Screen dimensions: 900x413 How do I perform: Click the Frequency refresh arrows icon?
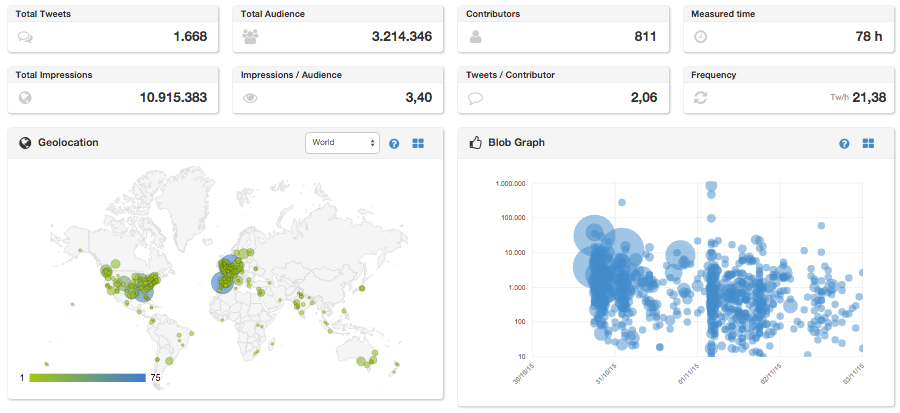pos(700,98)
